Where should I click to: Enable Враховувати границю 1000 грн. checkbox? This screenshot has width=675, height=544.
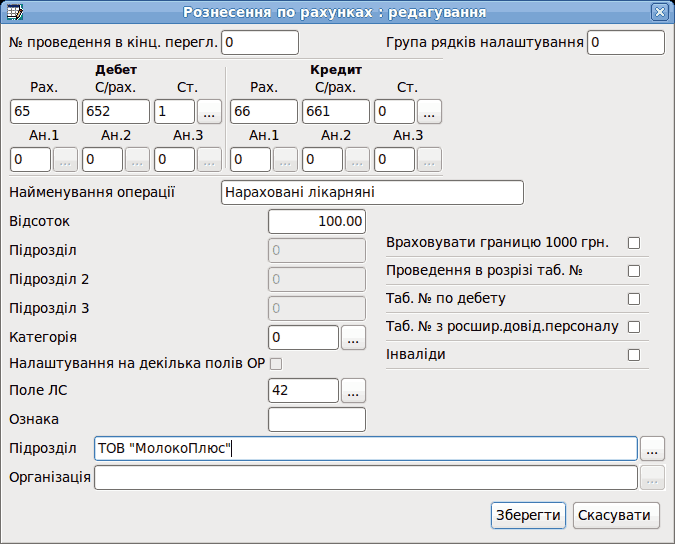634,243
